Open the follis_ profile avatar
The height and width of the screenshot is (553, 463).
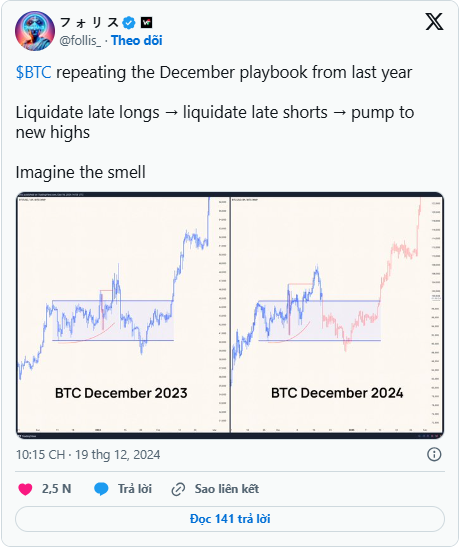pos(35,31)
